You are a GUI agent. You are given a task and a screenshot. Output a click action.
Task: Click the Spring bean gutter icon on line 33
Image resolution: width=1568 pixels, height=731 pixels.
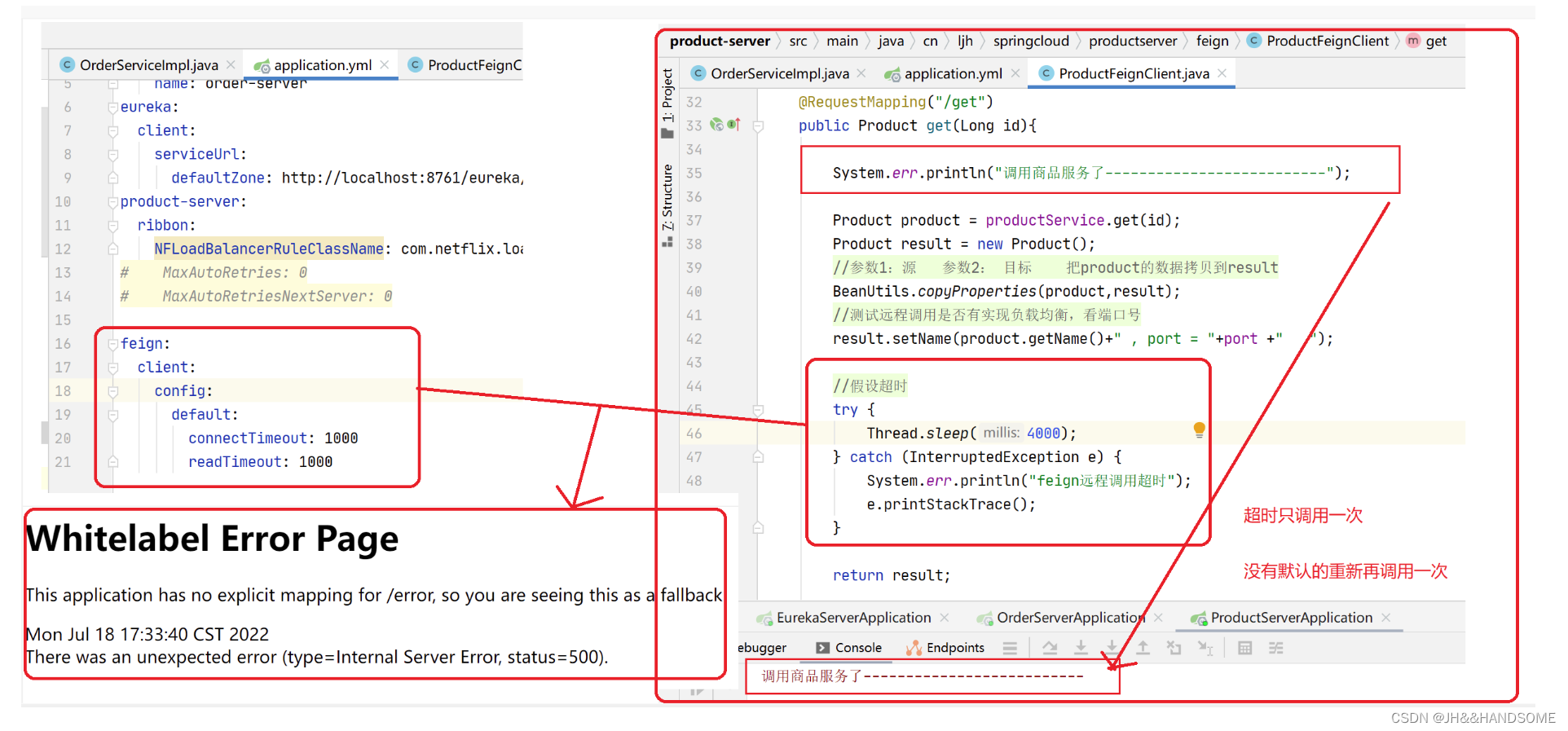point(716,125)
